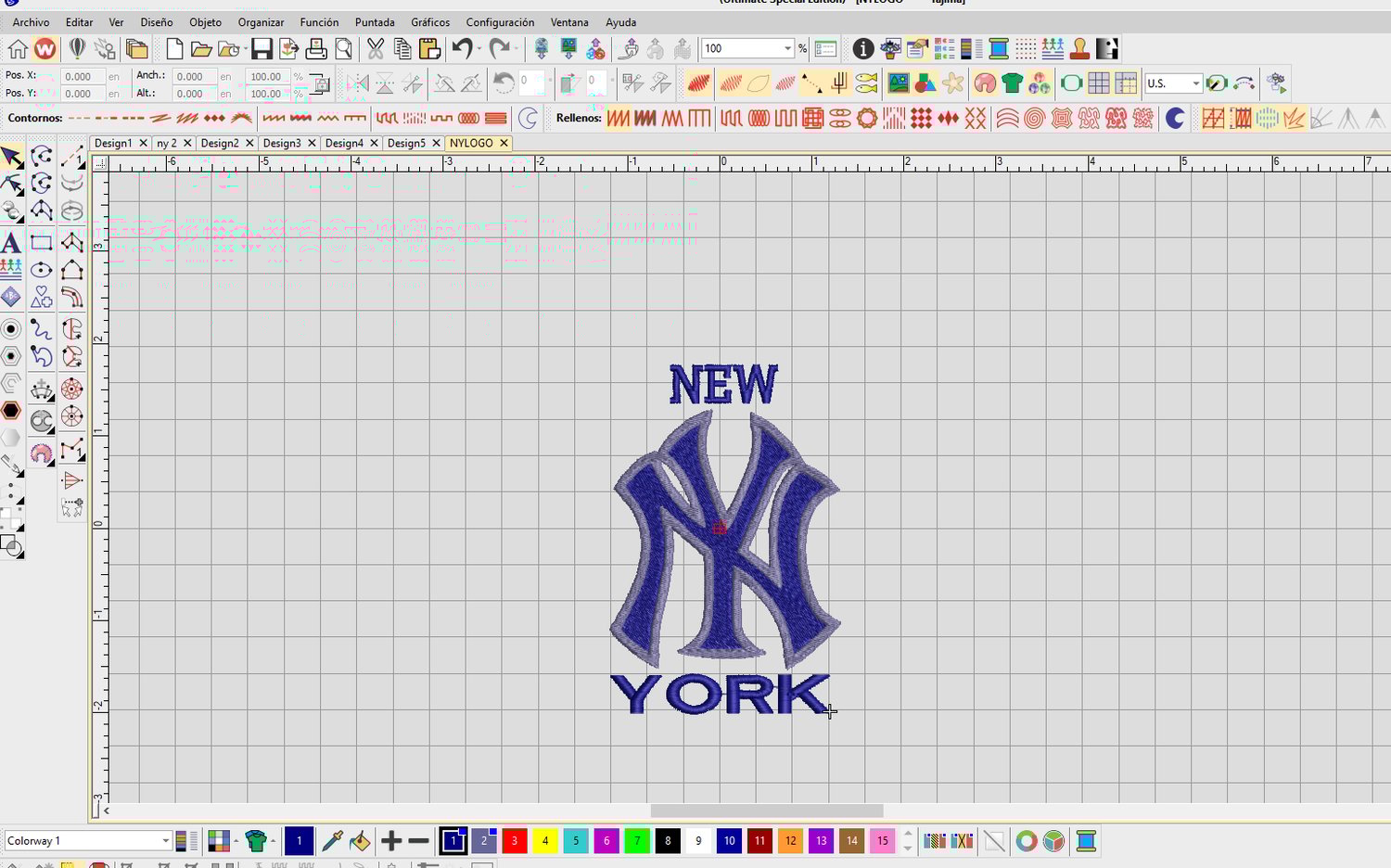Screen dimensions: 1391x868
Task: Open the zoom percentage dropdown
Action: coord(787,48)
